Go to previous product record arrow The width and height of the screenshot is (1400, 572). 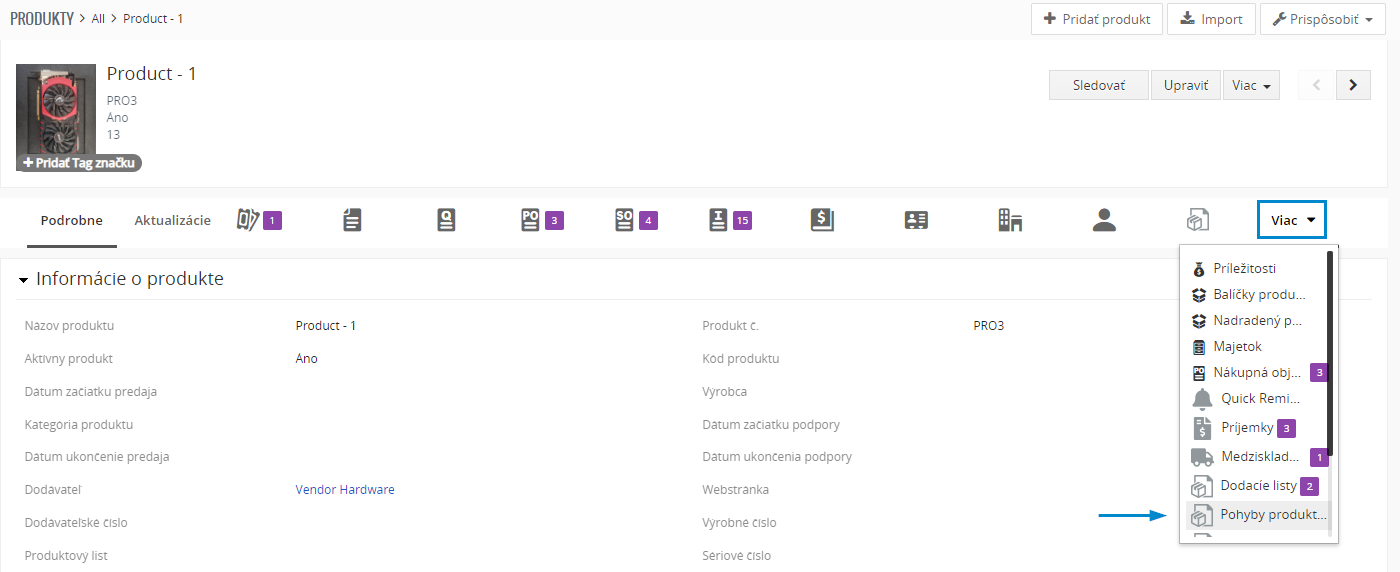1316,85
